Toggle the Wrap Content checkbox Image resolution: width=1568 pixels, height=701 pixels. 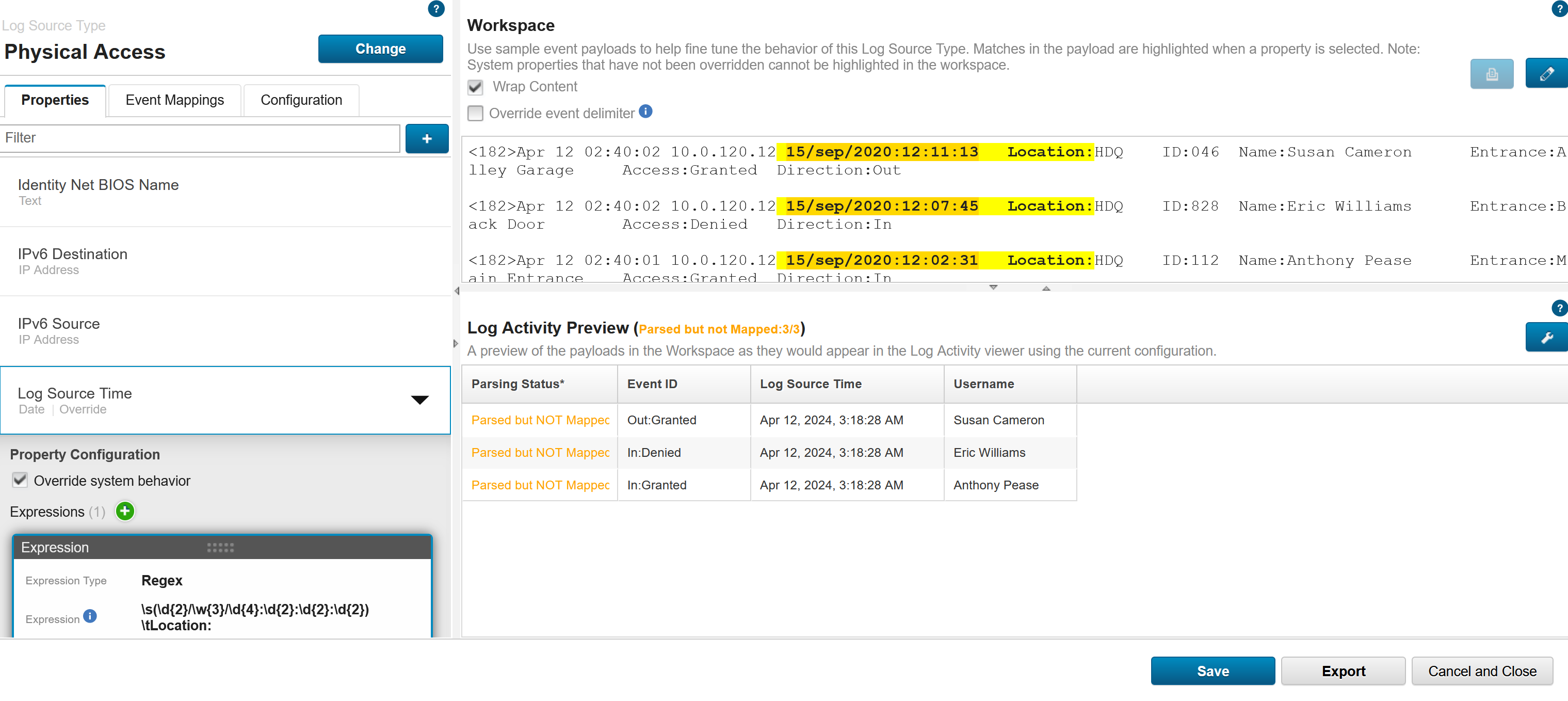click(475, 87)
